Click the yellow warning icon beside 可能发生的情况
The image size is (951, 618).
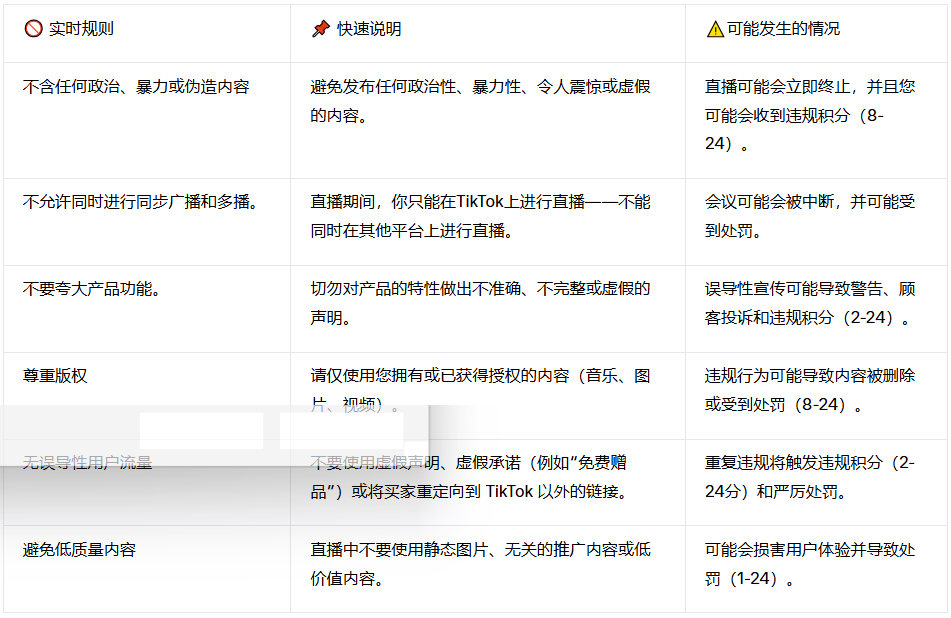714,29
